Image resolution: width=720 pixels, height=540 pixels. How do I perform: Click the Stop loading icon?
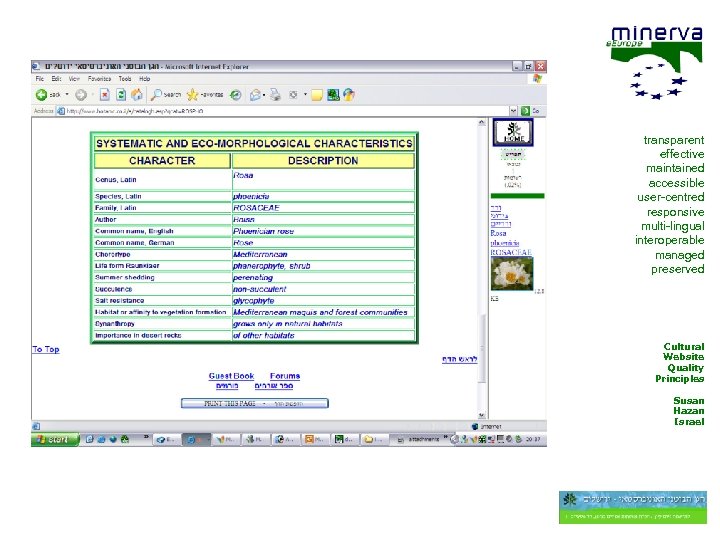105,95
